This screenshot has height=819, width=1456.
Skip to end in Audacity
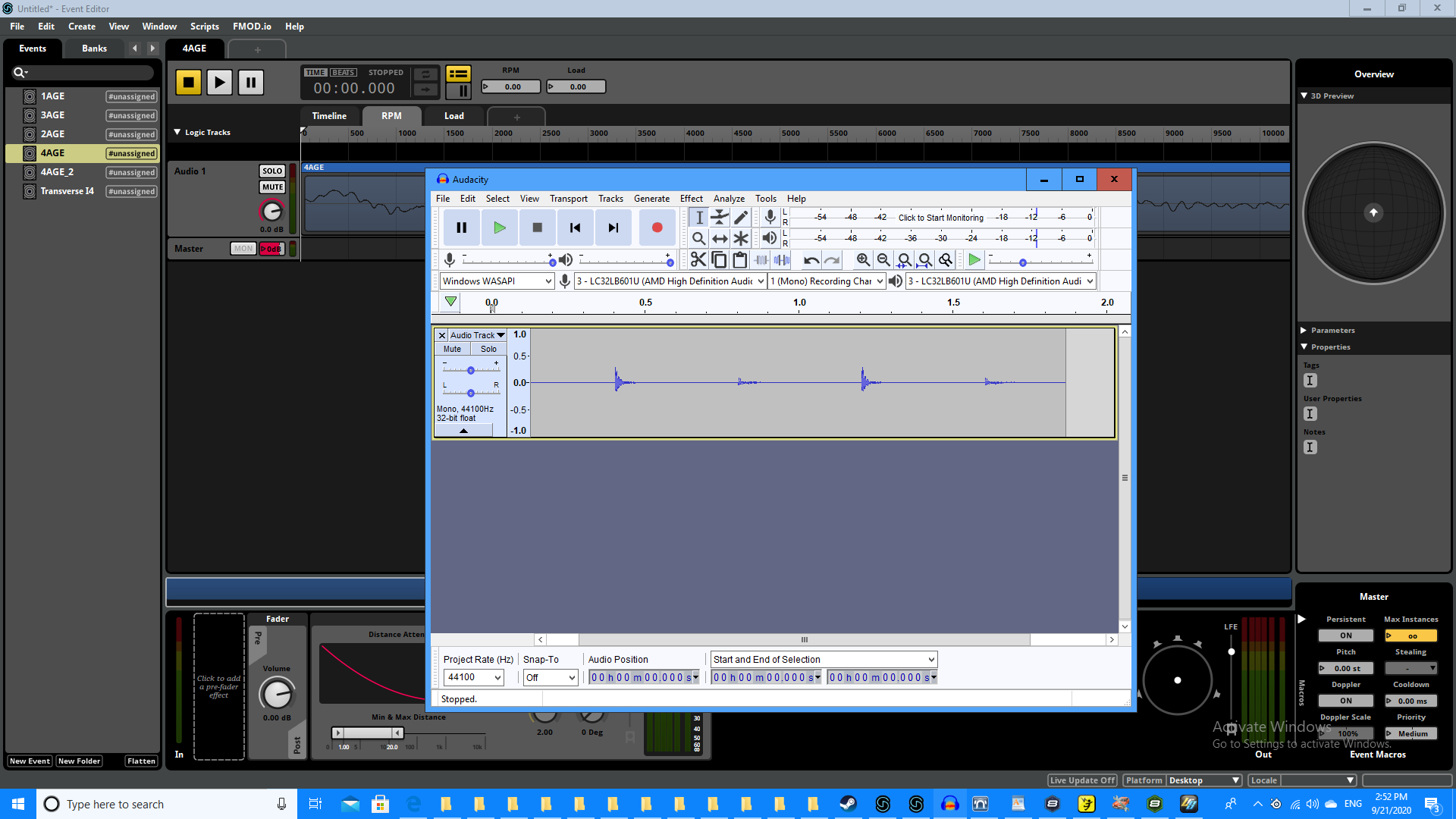point(613,227)
